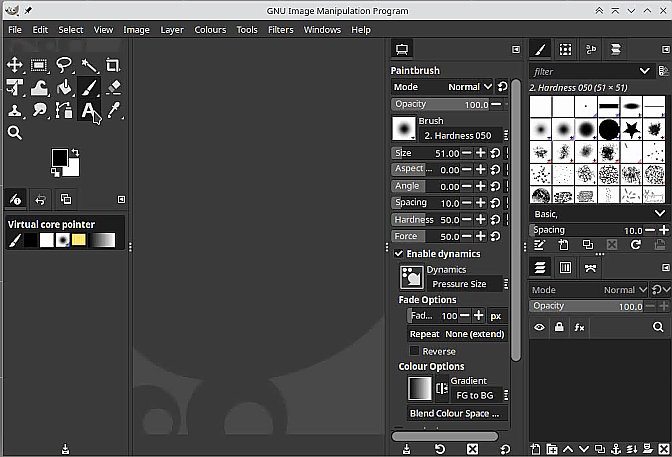Open the Repeat None (extend) dropdown
672x457 pixels.
click(457, 334)
